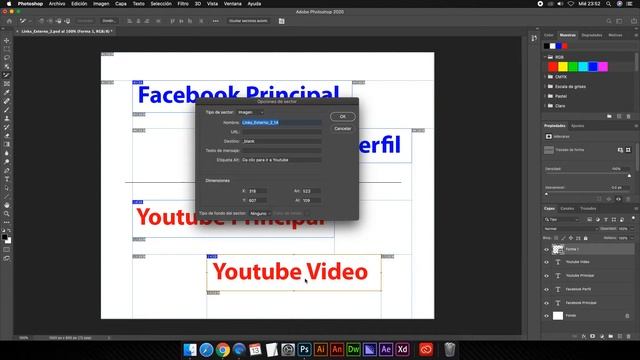This screenshot has width=640, height=360.
Task: Click add layer mask icon in Layers panel
Action: [593, 336]
